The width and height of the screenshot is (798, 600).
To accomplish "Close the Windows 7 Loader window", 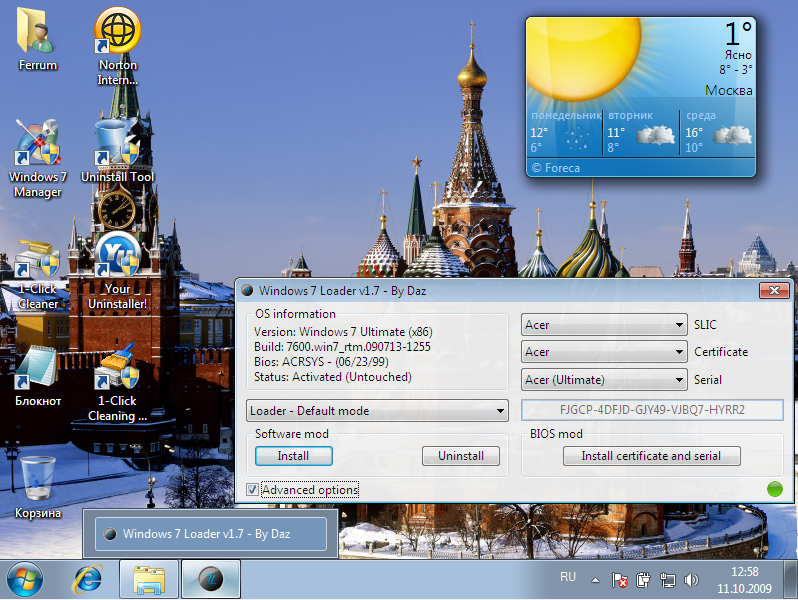I will (774, 290).
